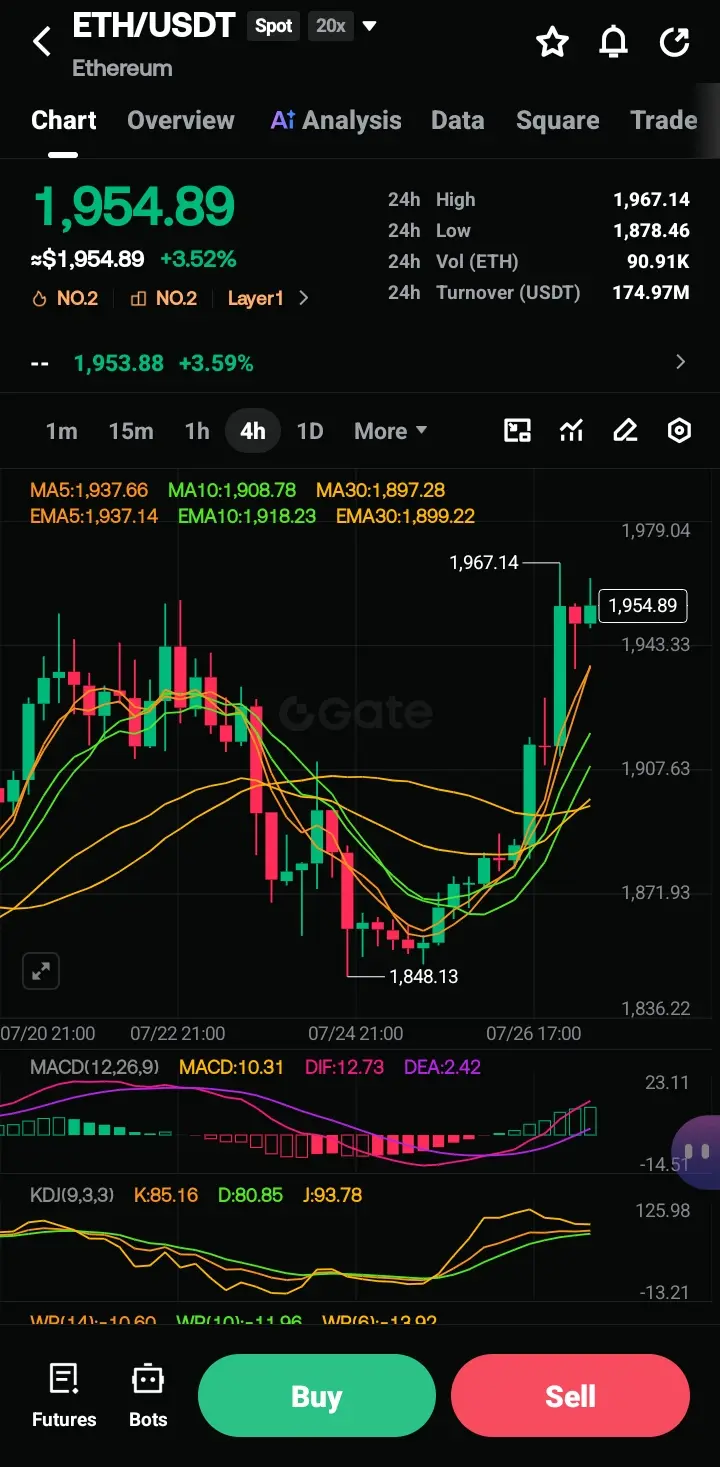Select the 4h timeframe
This screenshot has height=1467, width=720.
coord(253,431)
